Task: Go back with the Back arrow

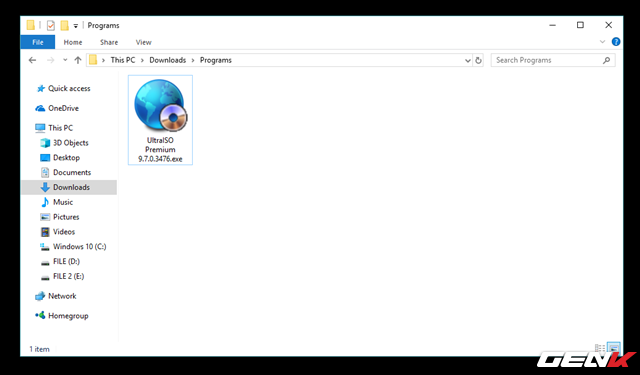Action: [32, 60]
